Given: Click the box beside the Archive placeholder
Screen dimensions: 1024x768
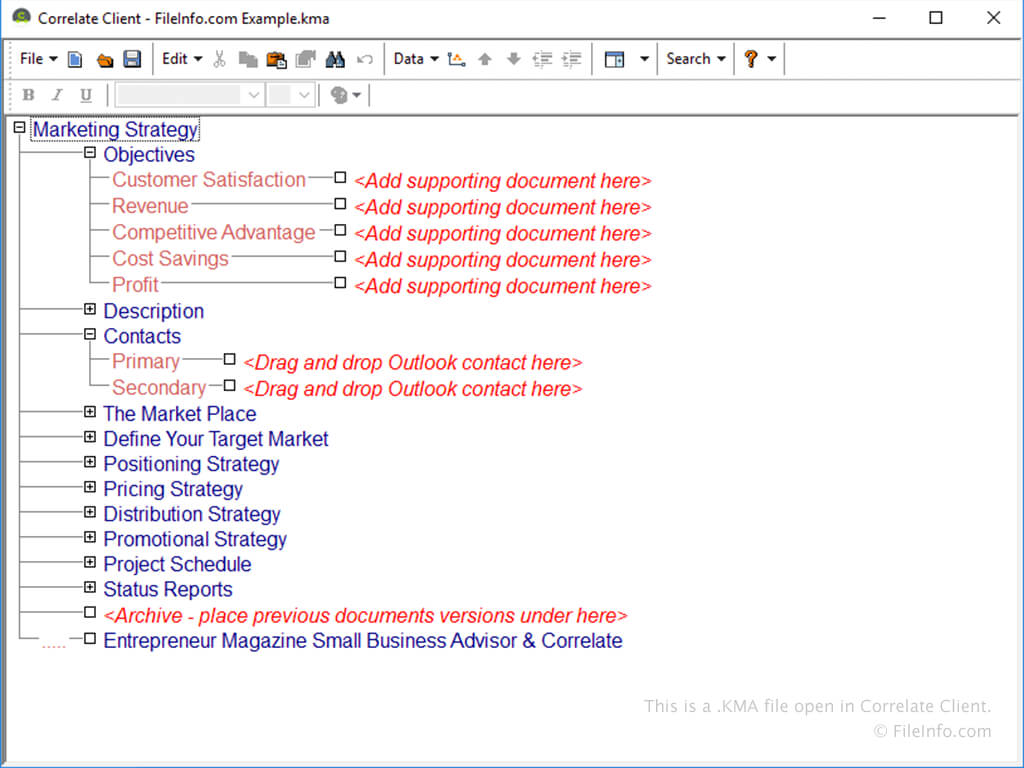Looking at the screenshot, I should point(90,613).
